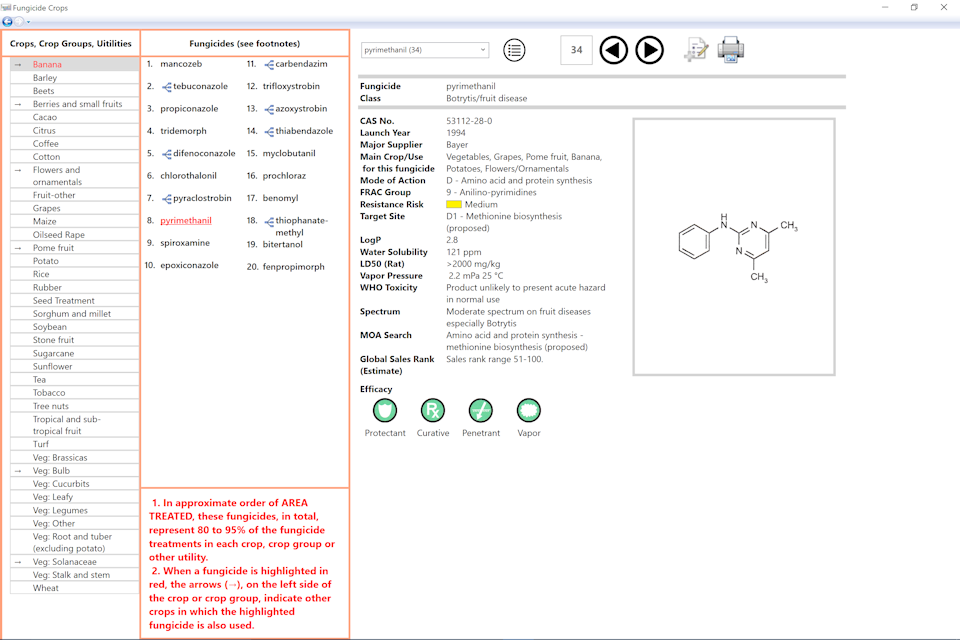Open the pyrimethanil (34) fungicide dropdown
The height and width of the screenshot is (640, 960).
[x=425, y=49]
